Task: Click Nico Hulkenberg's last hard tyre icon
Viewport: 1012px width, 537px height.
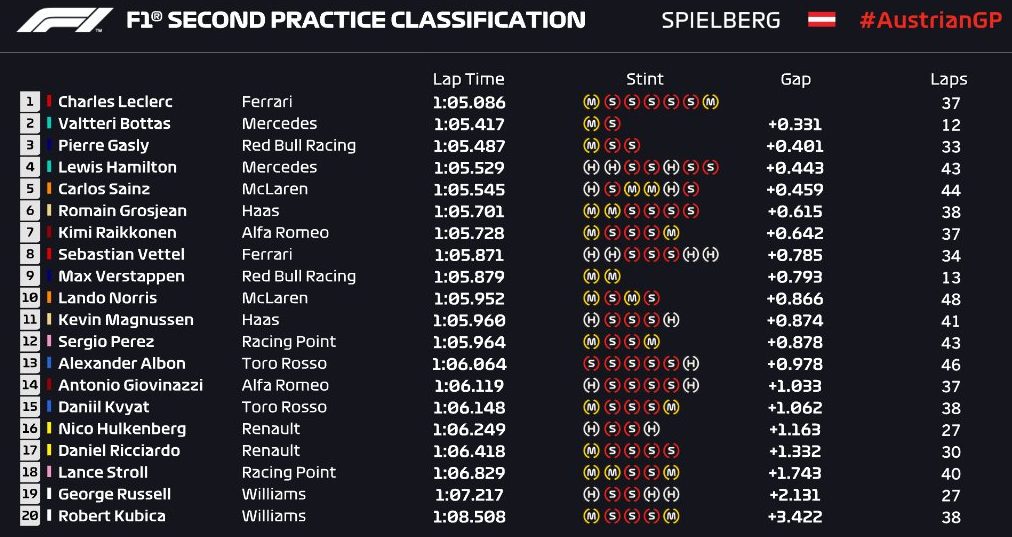Action: (x=652, y=429)
